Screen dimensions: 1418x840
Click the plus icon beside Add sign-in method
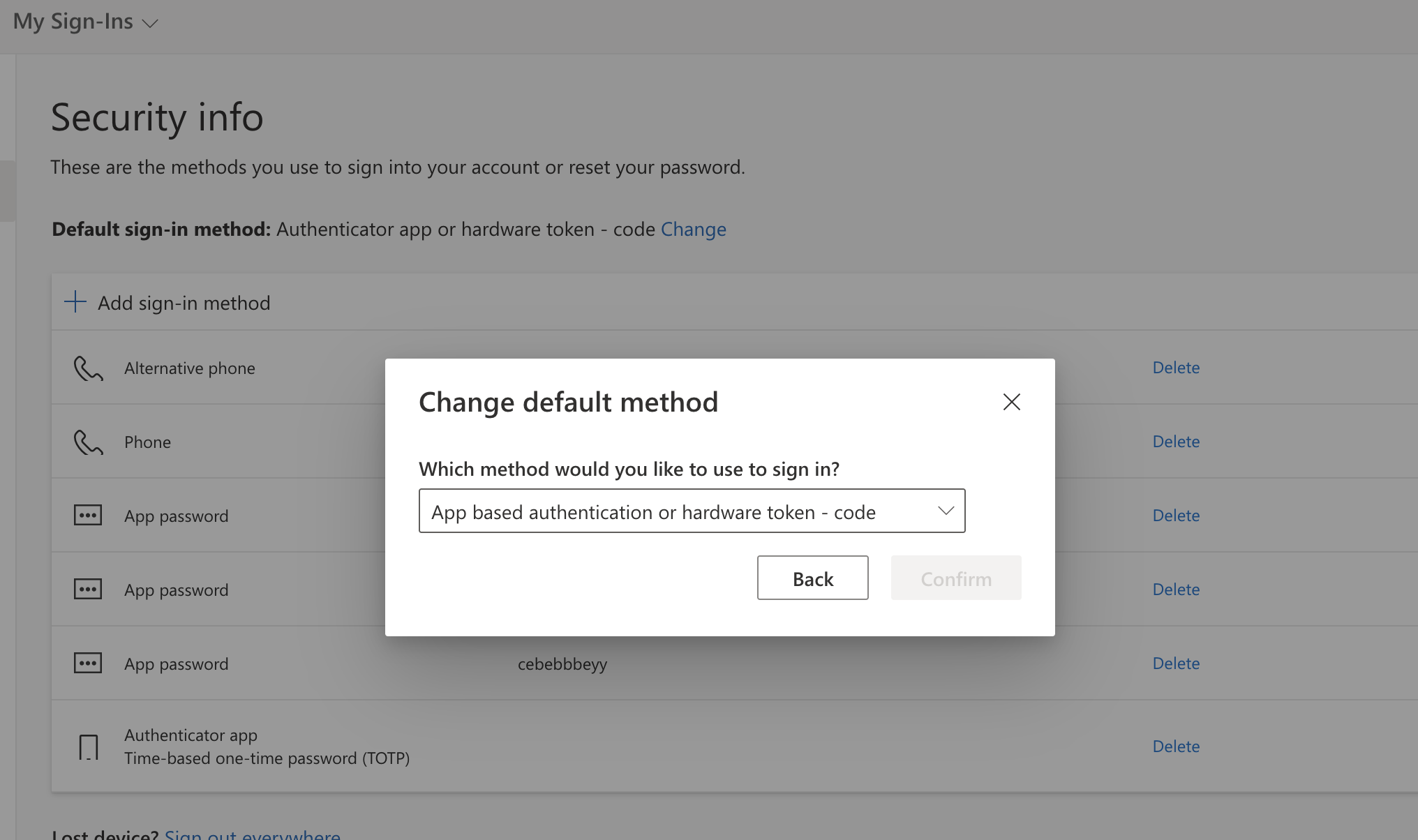[75, 301]
